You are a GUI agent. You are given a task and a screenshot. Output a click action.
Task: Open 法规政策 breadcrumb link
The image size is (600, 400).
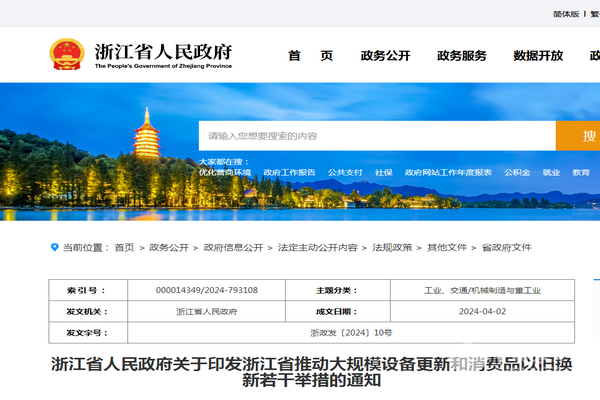click(x=392, y=247)
